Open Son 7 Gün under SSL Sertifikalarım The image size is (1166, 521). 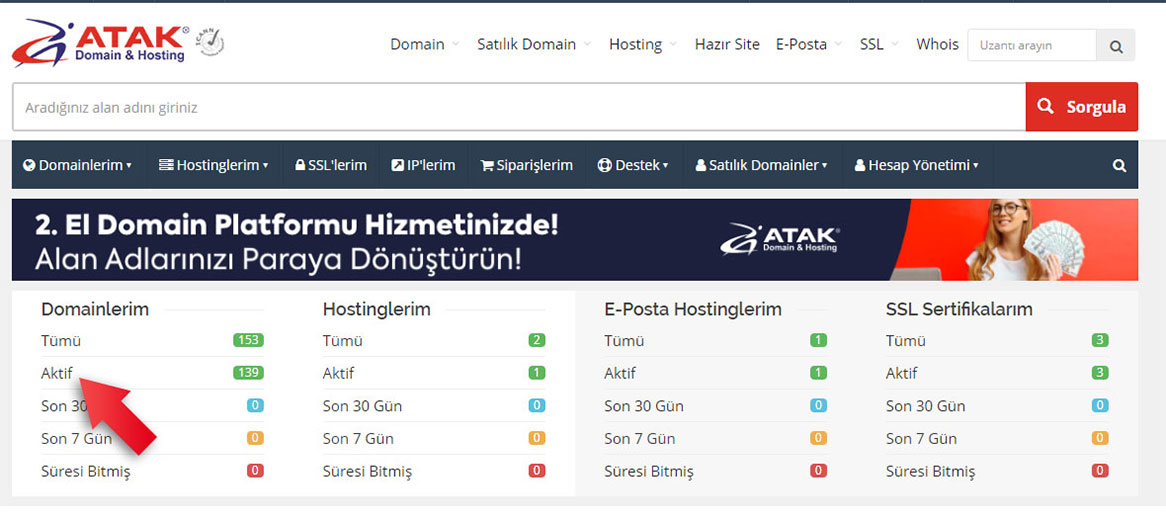[921, 439]
